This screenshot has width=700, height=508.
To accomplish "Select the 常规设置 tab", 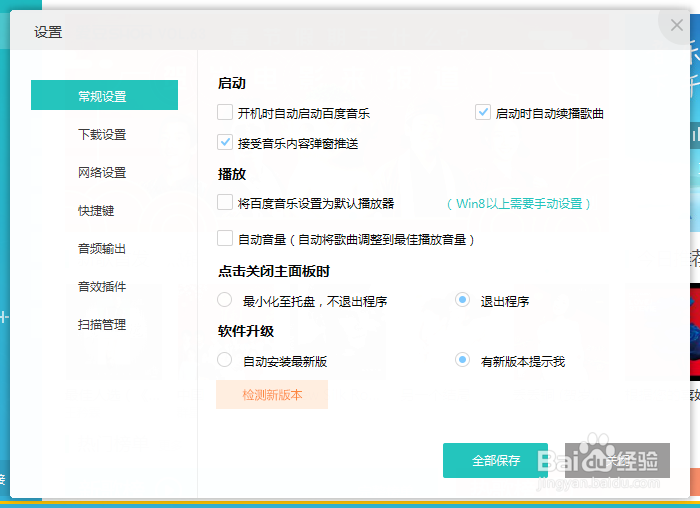I will coord(104,95).
